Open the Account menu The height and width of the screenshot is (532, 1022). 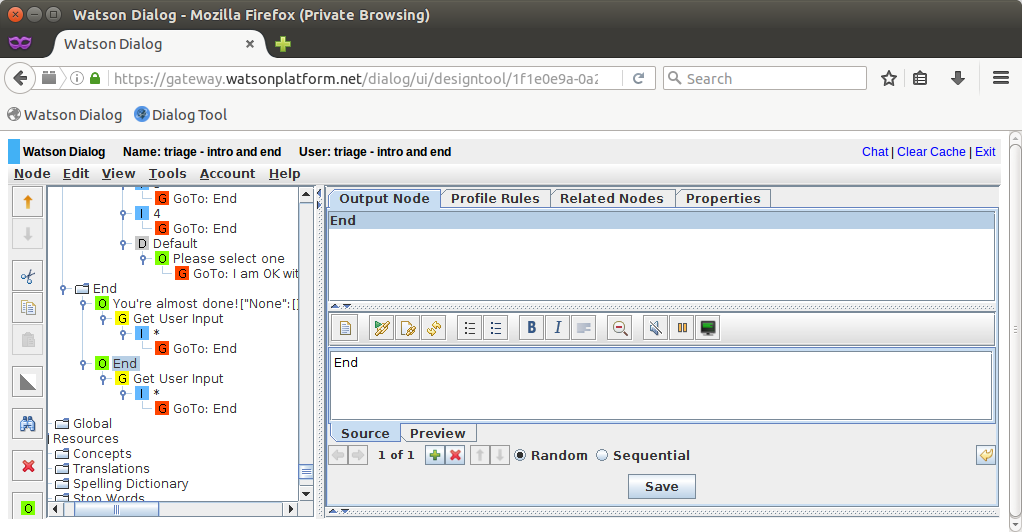point(227,174)
